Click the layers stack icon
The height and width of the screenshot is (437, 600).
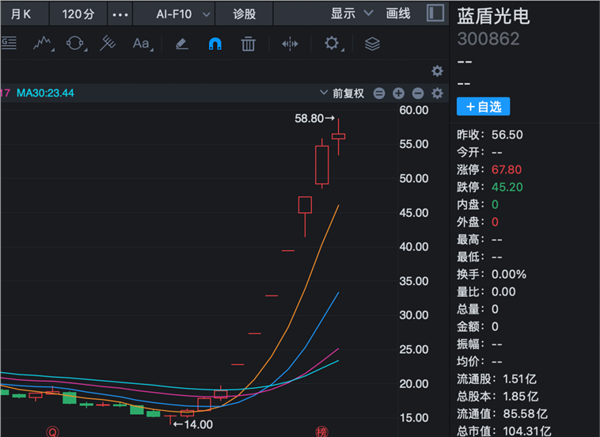[x=372, y=44]
